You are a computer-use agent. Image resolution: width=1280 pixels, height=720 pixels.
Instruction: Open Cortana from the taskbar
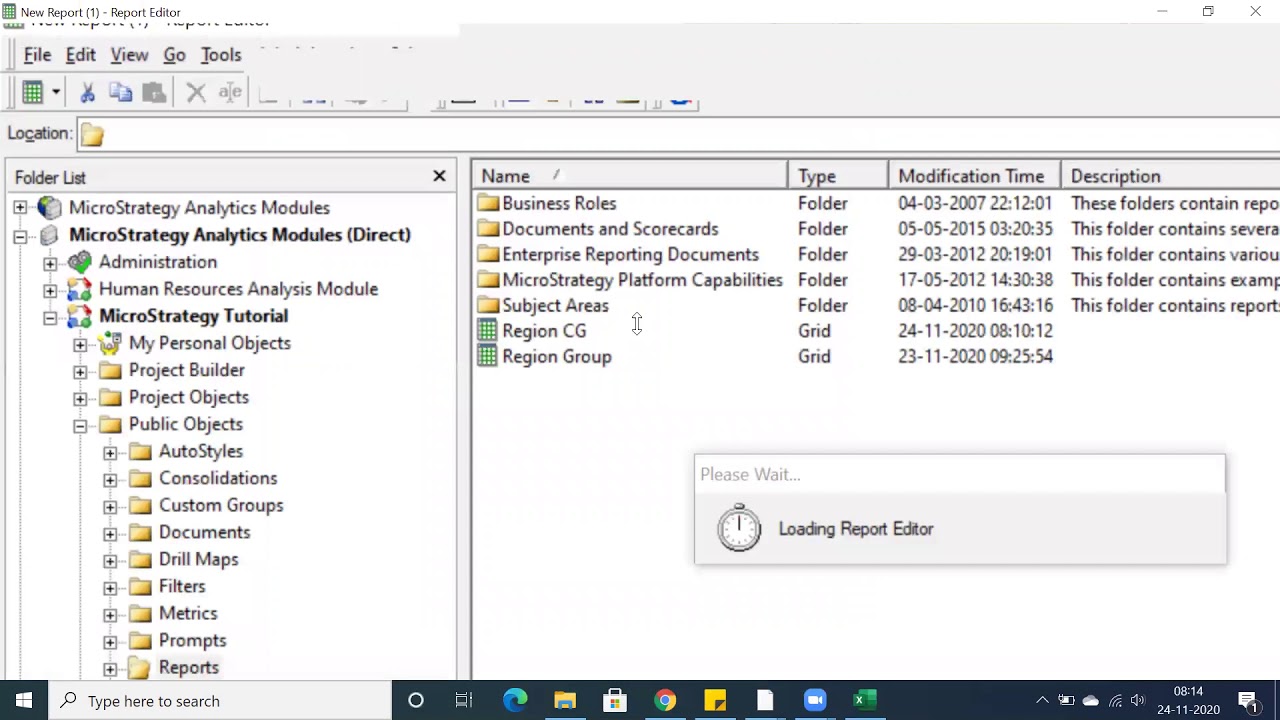pyautogui.click(x=416, y=701)
